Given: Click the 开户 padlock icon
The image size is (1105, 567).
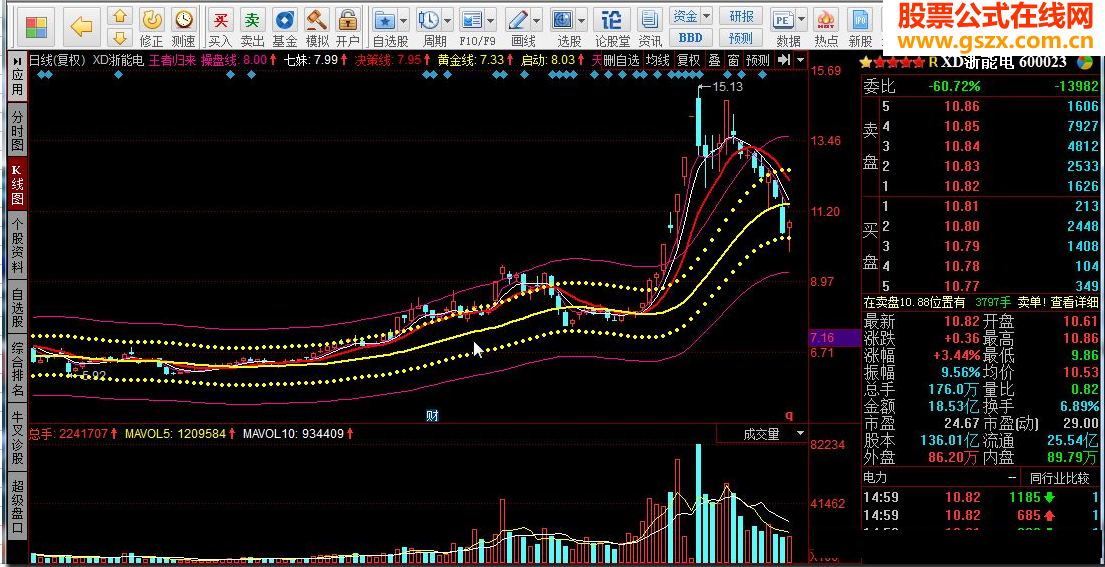Looking at the screenshot, I should point(347,20).
